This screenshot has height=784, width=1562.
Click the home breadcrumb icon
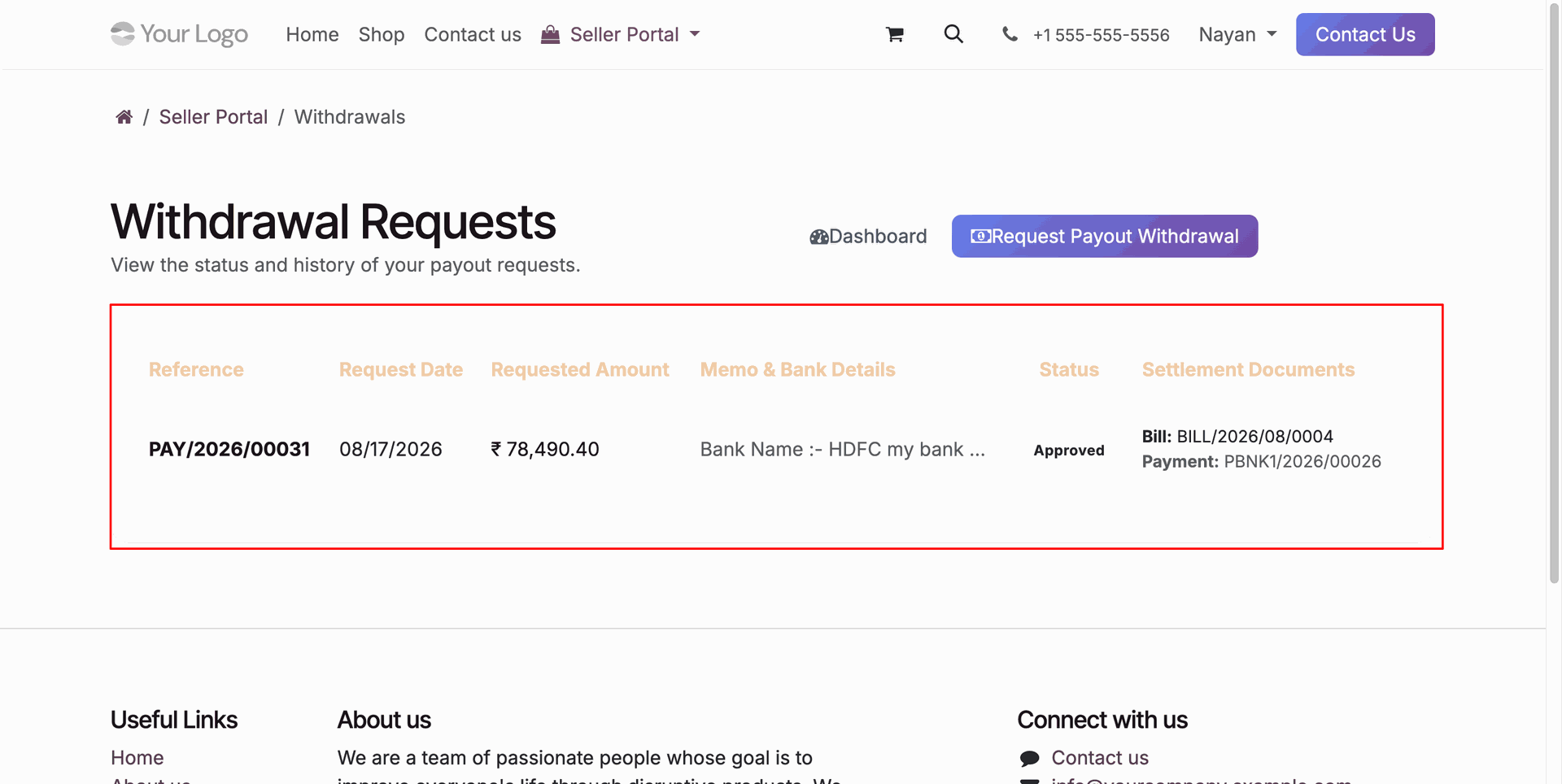[x=124, y=117]
